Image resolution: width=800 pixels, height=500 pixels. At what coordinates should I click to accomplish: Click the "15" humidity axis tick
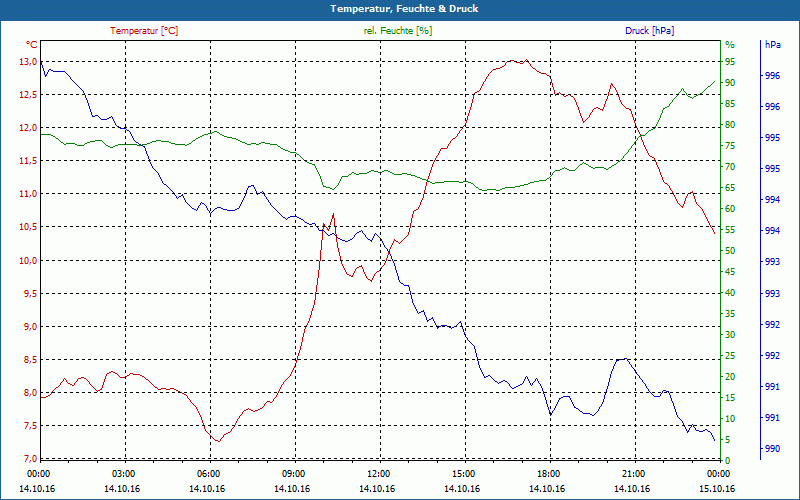[x=730, y=398]
